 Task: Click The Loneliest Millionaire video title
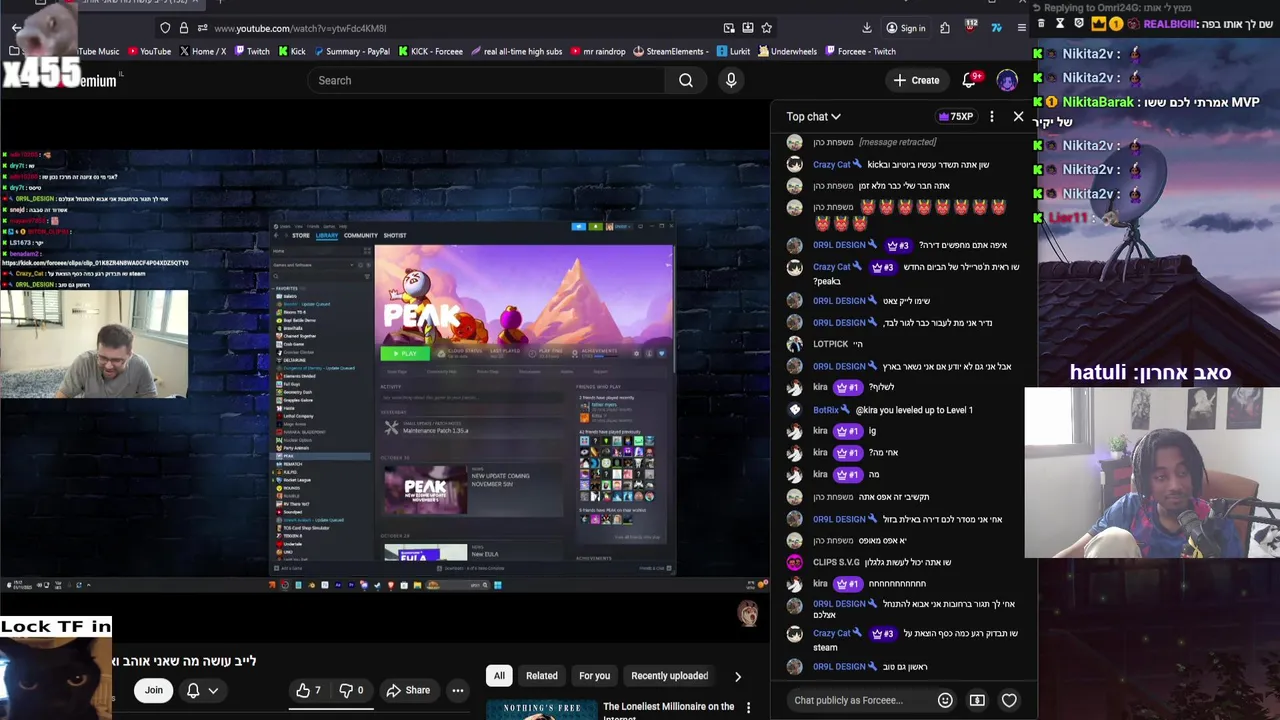click(x=668, y=711)
